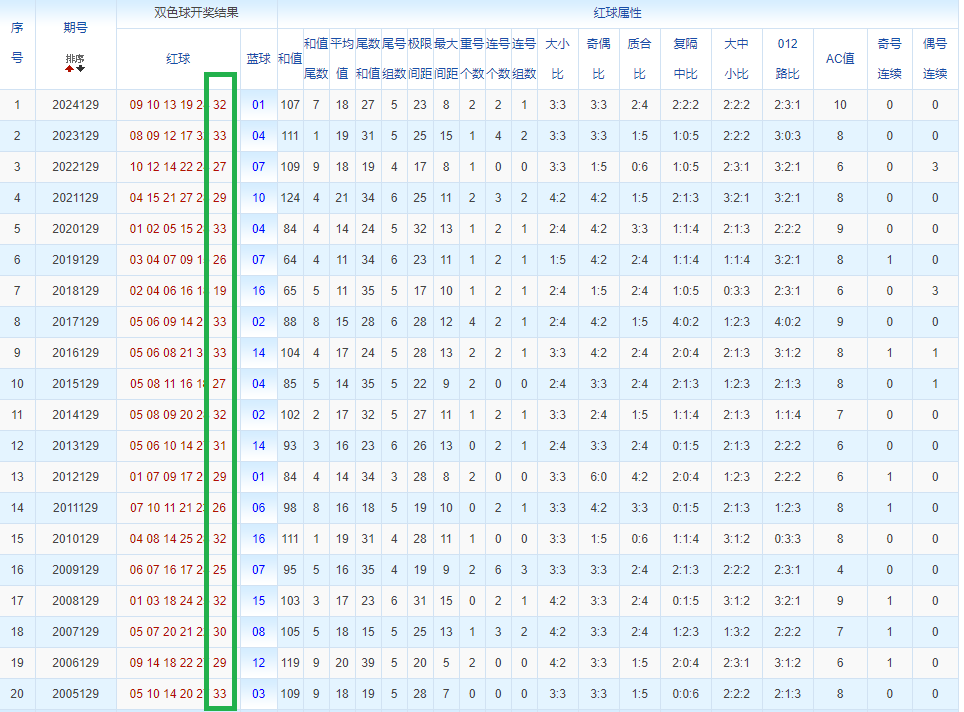Image resolution: width=964 pixels, height=712 pixels.
Task: Select issue number 2007129
Action: tap(76, 631)
